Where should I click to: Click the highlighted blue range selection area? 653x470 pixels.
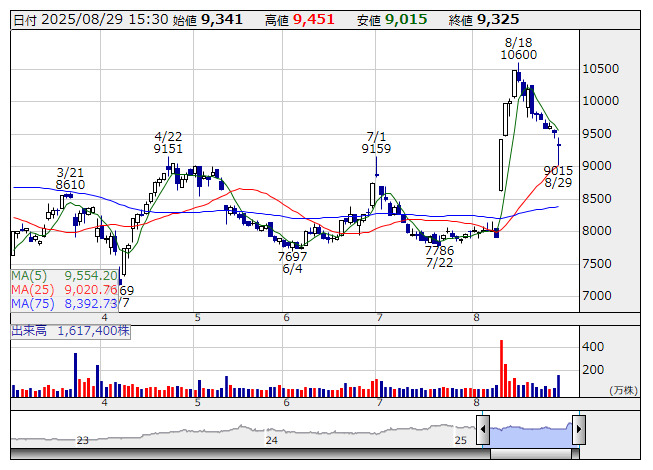(x=530, y=431)
